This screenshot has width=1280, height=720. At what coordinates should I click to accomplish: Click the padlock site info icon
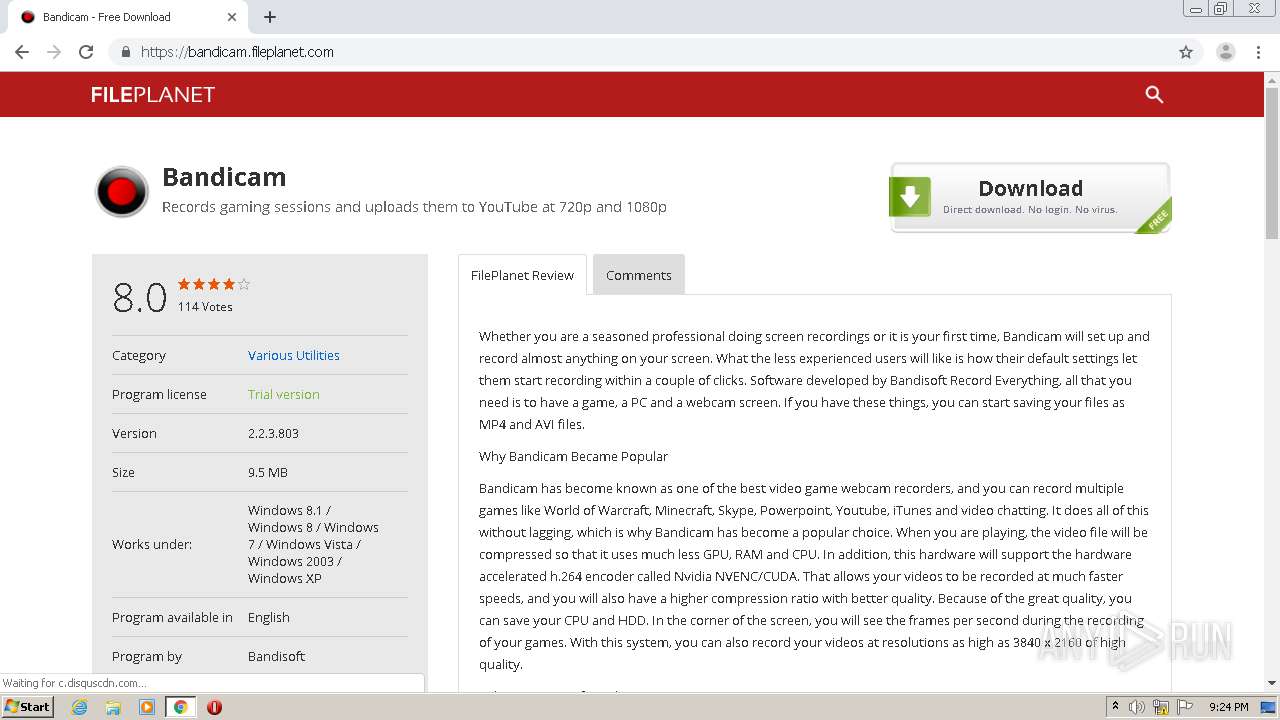click(x=125, y=52)
